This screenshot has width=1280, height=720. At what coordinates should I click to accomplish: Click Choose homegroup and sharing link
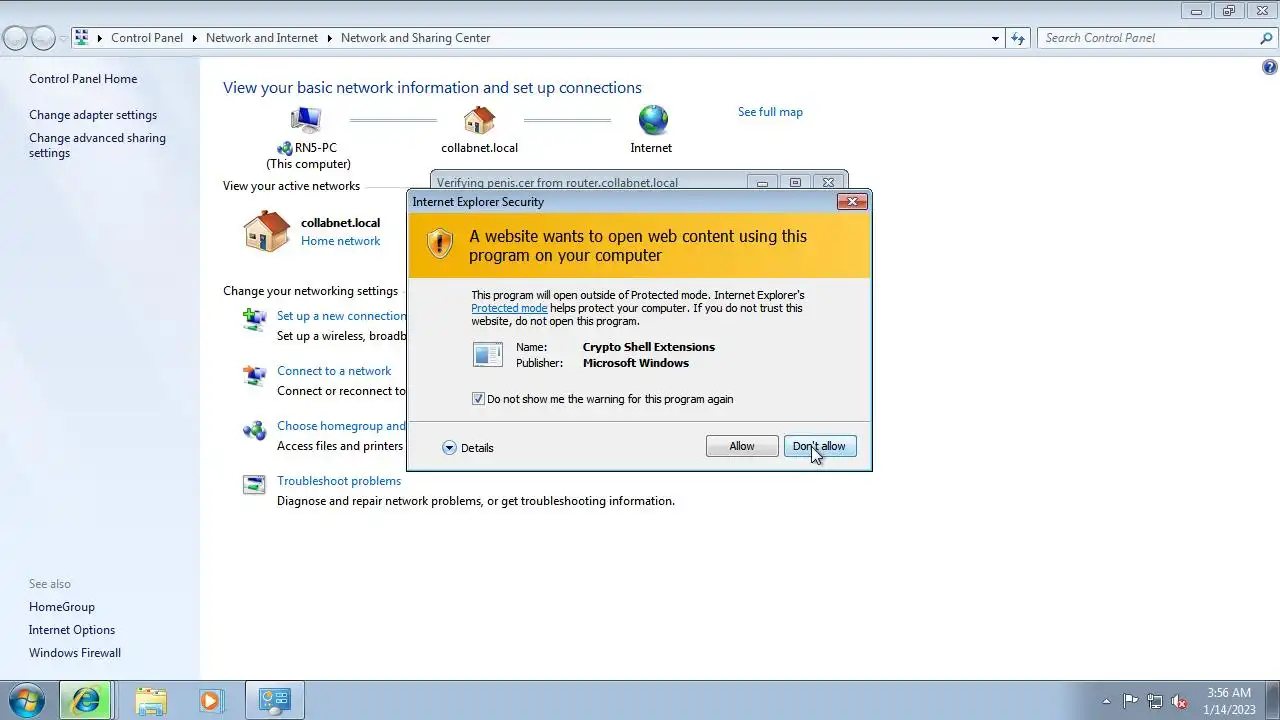click(x=341, y=426)
